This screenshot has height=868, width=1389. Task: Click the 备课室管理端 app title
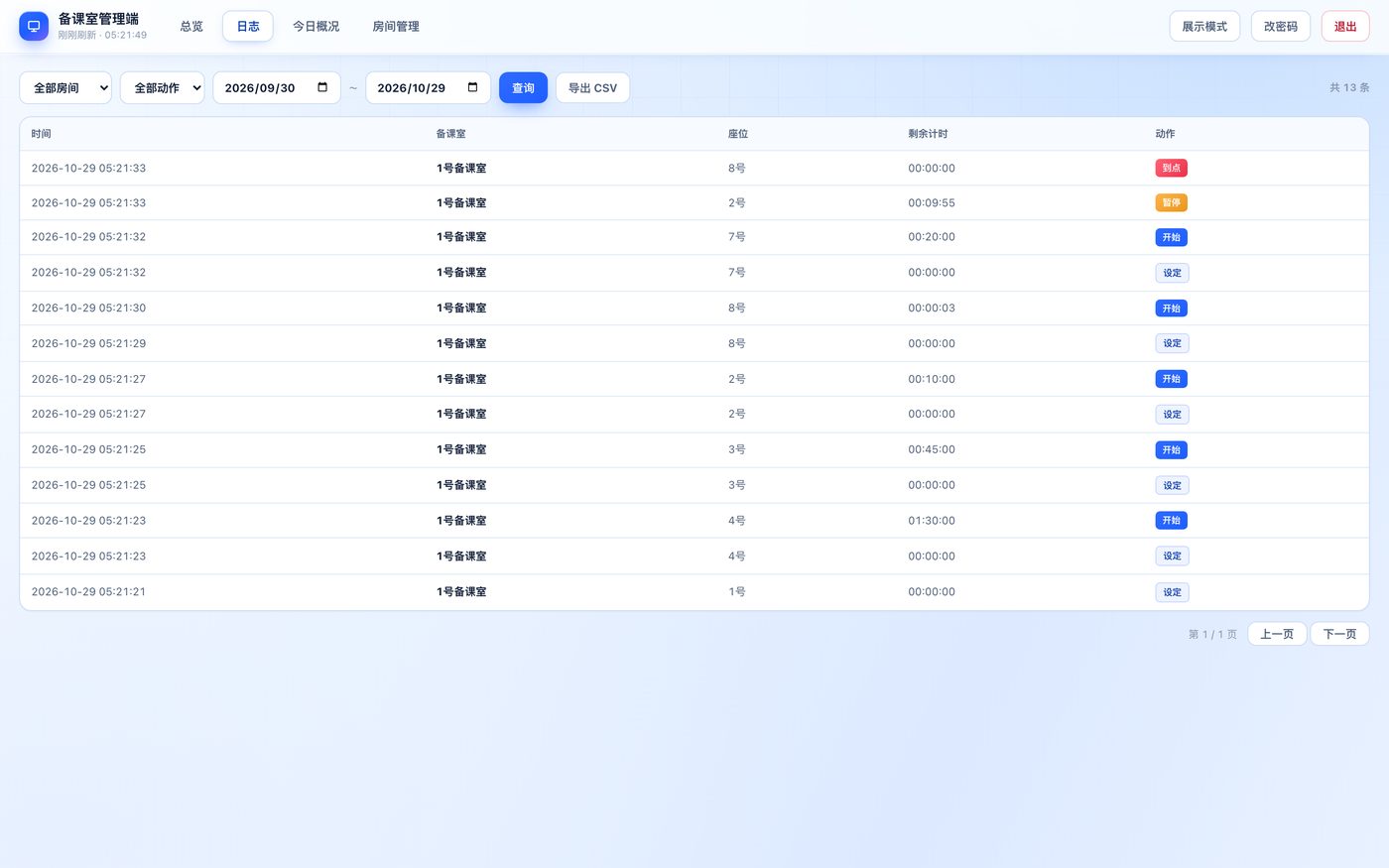pos(98,19)
